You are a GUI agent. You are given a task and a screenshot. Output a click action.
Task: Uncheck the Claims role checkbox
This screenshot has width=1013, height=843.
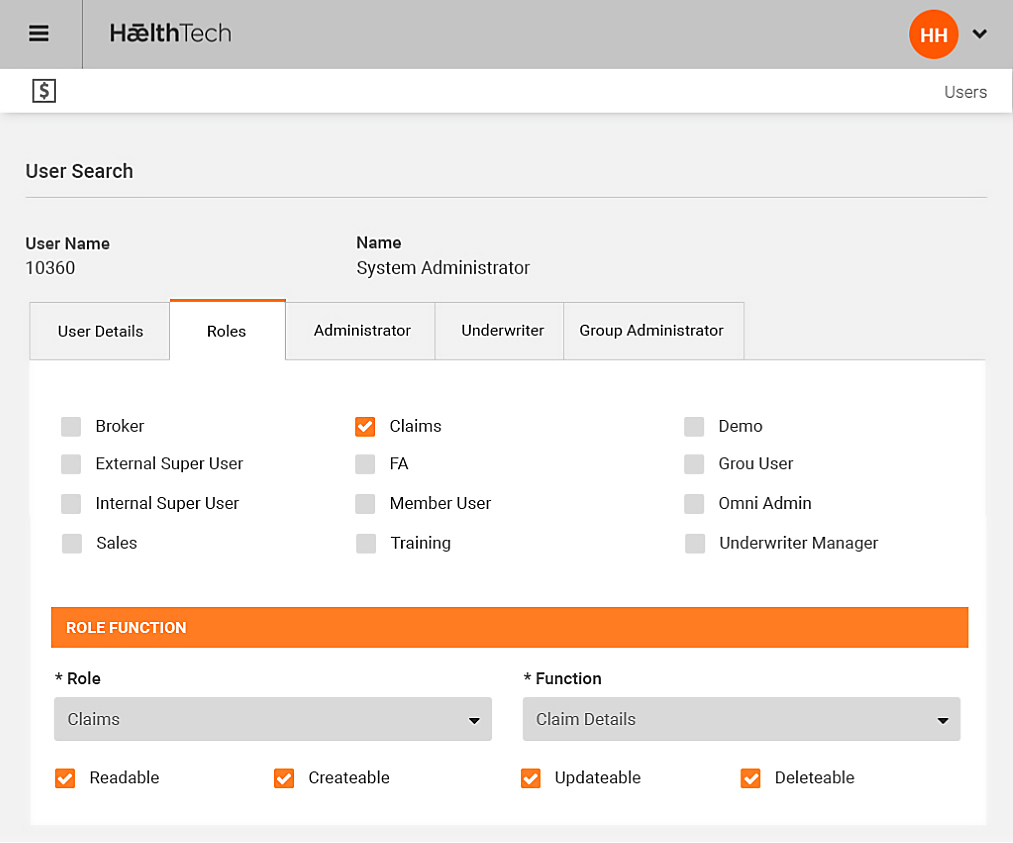click(x=365, y=427)
